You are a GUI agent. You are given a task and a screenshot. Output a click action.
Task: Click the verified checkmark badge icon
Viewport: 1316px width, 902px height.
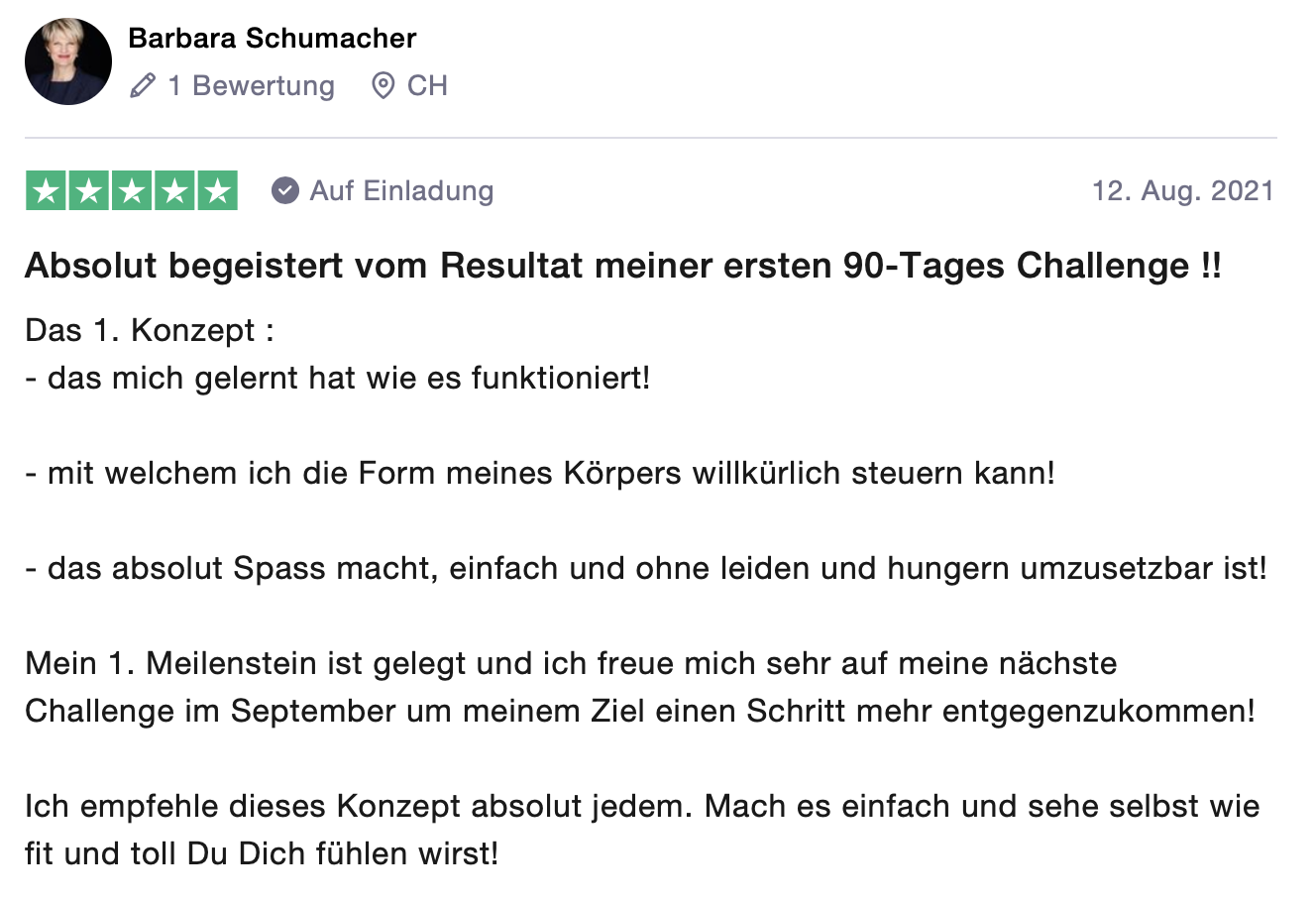[285, 190]
